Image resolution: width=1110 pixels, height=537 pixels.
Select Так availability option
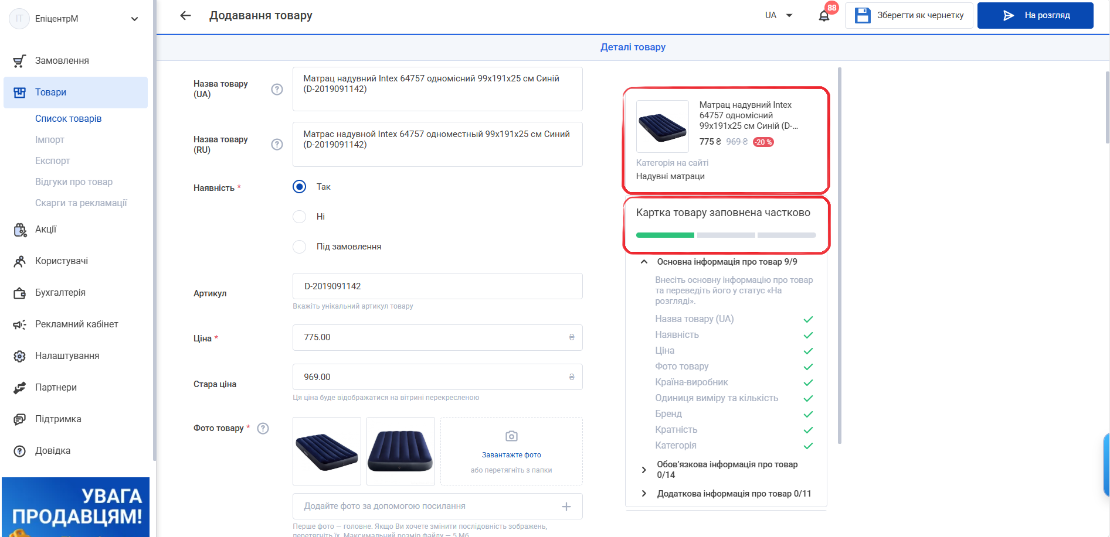click(x=299, y=187)
